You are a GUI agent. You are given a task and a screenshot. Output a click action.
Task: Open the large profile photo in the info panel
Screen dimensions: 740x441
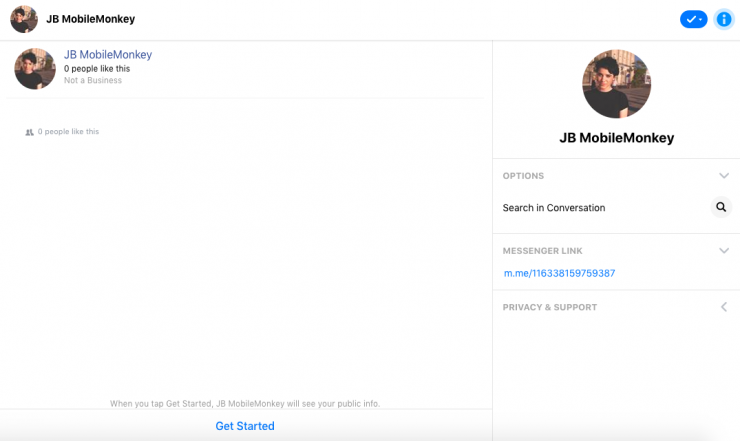(x=616, y=84)
